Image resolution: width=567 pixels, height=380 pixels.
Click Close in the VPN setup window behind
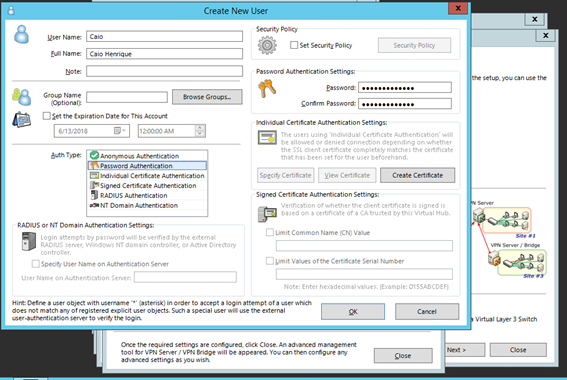tap(403, 356)
